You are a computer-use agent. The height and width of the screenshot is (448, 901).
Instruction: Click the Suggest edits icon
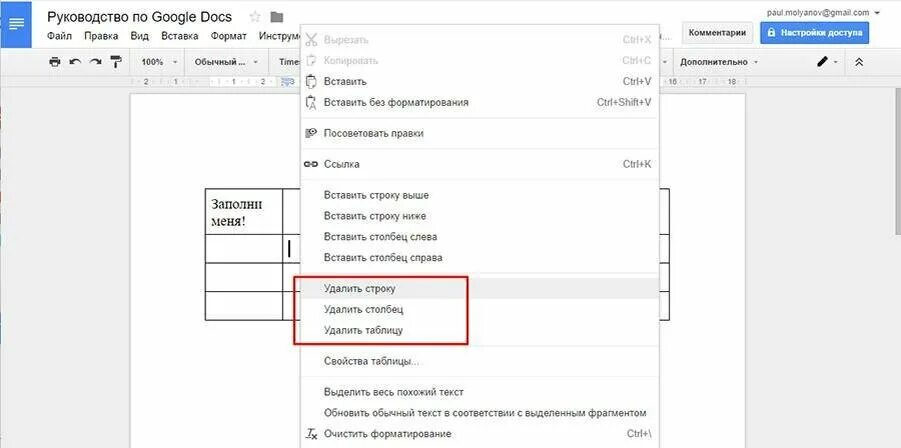point(311,133)
